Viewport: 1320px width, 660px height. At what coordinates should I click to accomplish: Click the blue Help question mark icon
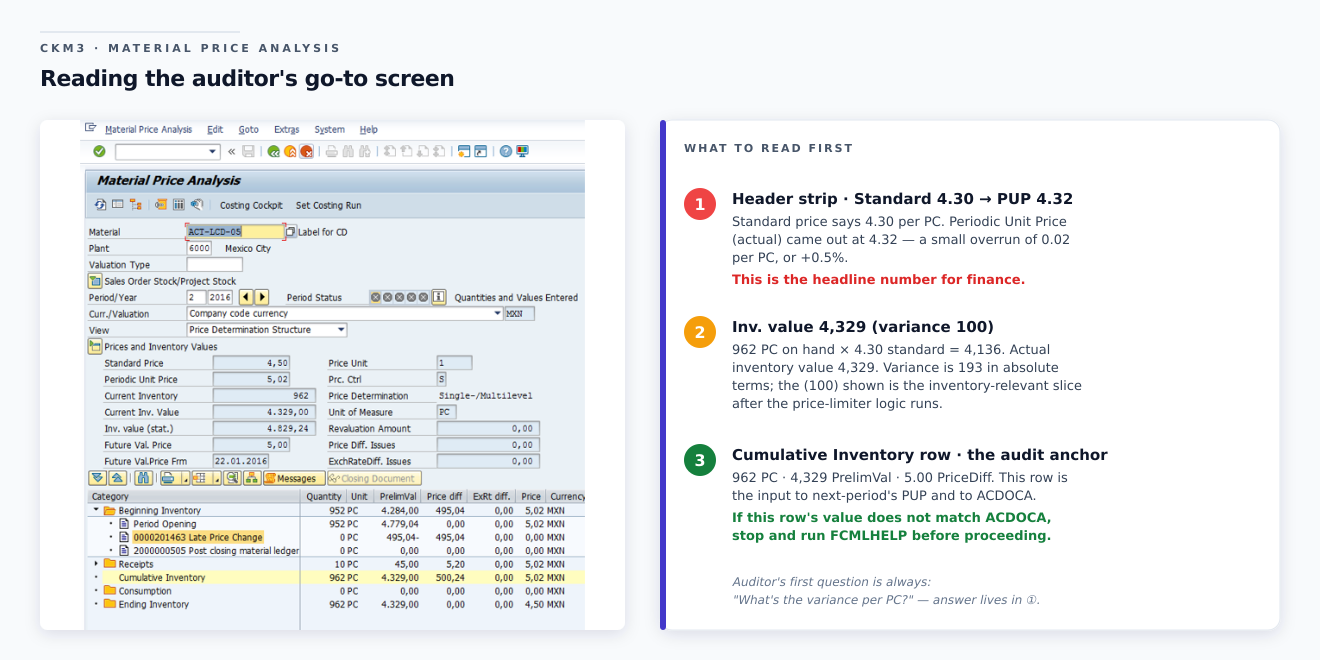(x=506, y=151)
